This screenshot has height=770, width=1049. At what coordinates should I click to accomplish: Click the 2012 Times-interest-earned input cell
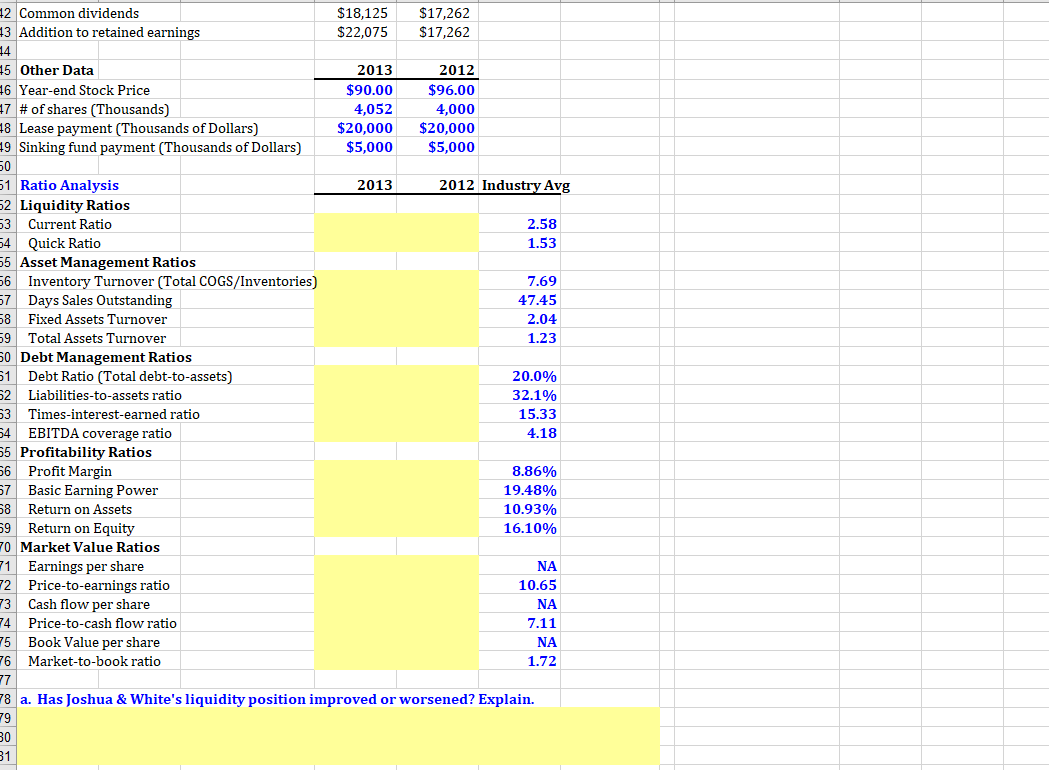click(x=438, y=414)
